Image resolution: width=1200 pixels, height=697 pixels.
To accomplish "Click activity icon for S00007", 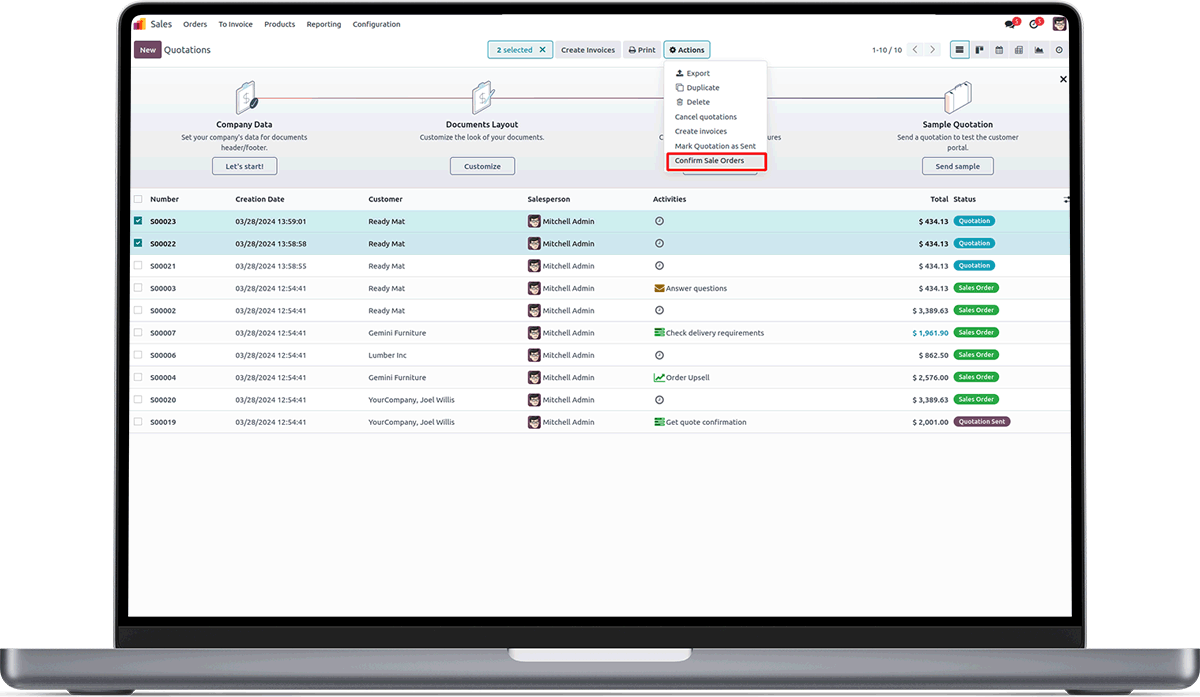I will point(659,333).
